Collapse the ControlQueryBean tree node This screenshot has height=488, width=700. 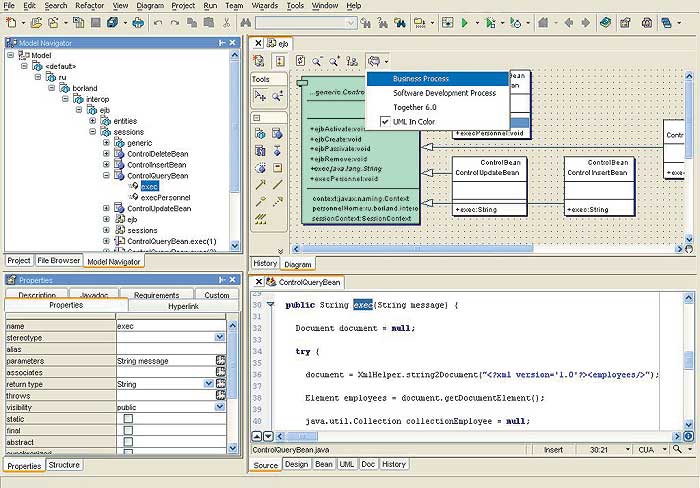coord(106,175)
